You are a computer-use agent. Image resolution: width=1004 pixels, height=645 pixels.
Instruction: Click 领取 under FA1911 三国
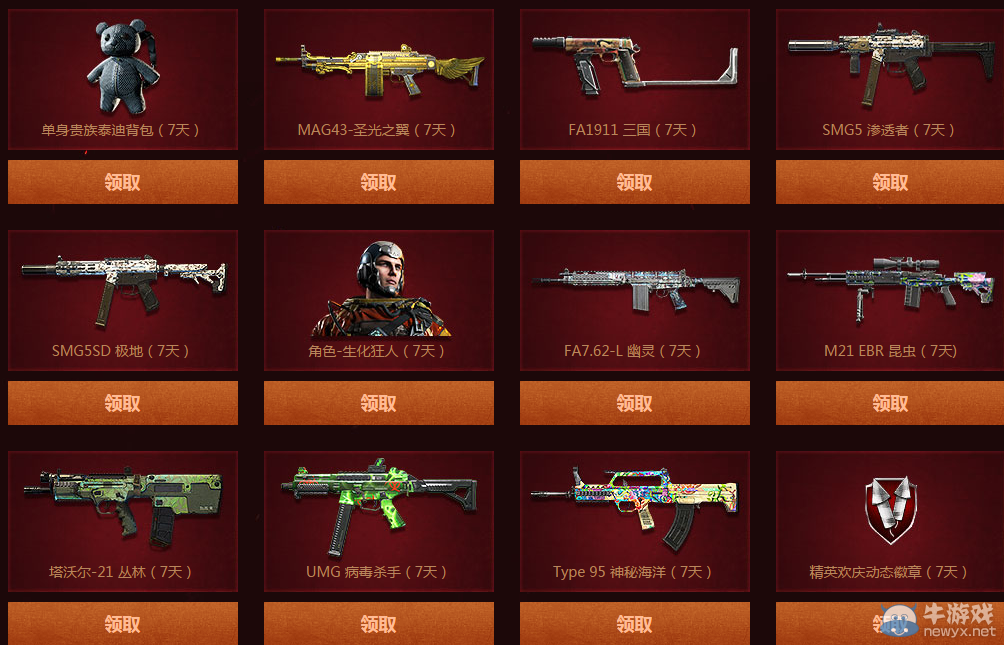pos(635,182)
